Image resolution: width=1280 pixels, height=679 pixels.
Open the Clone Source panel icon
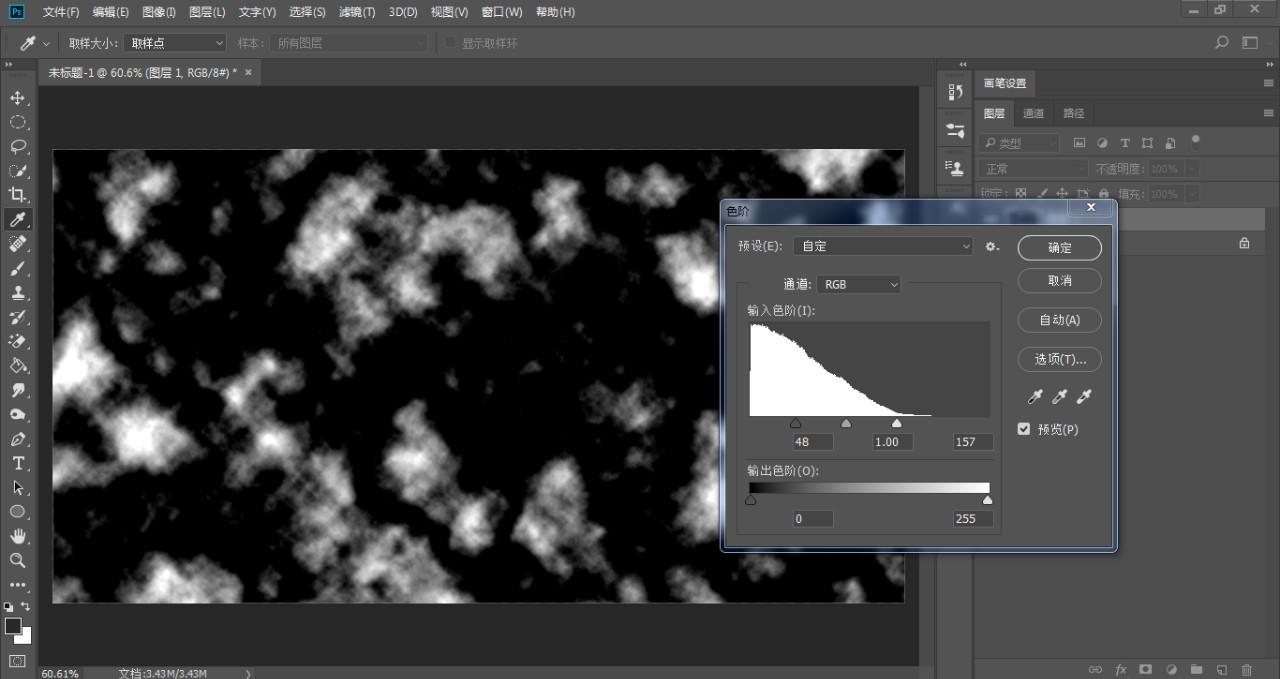pyautogui.click(x=955, y=167)
